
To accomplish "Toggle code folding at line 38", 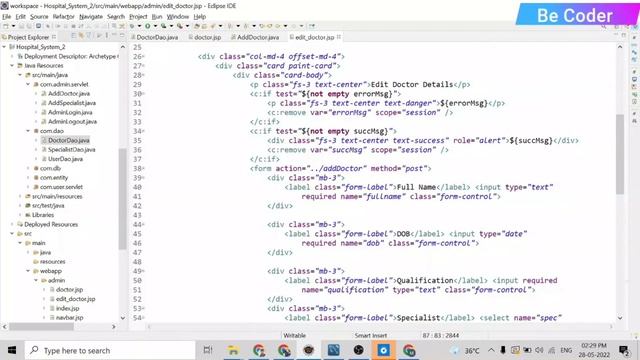I will (x=144, y=169).
